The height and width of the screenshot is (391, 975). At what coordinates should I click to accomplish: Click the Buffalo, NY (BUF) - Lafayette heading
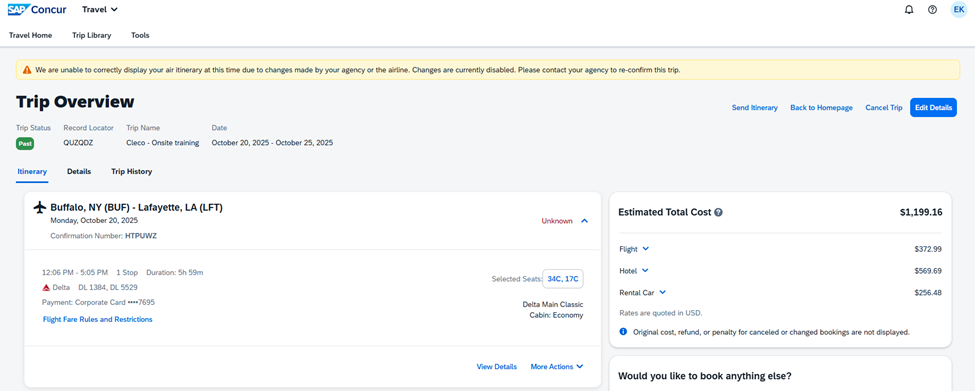click(136, 208)
